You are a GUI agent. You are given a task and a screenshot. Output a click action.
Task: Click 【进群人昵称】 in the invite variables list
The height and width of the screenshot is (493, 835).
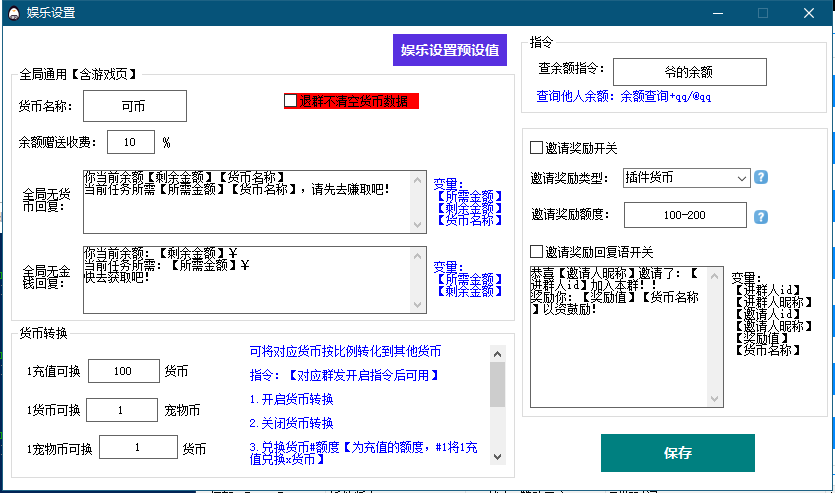point(773,302)
